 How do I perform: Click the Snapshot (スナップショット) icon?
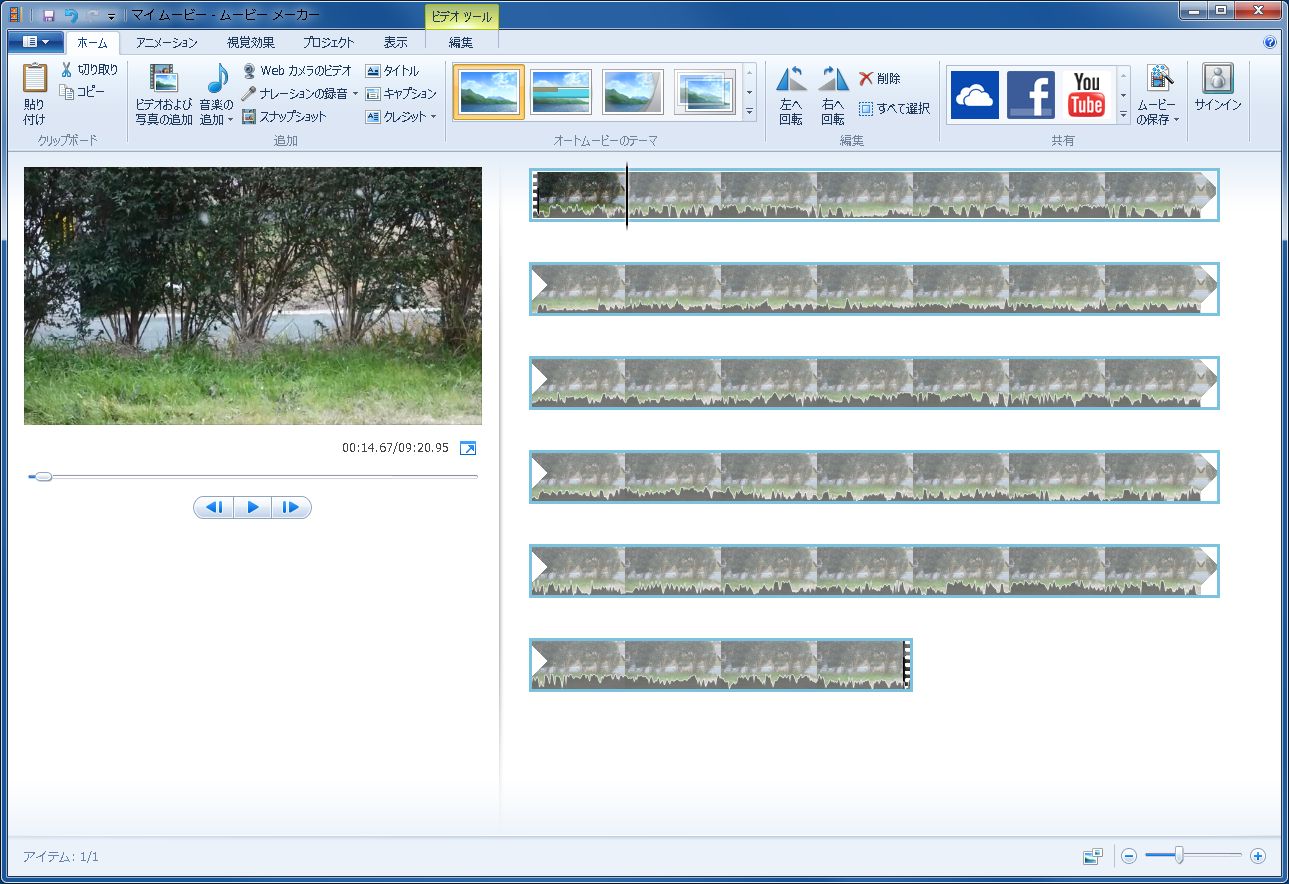[250, 117]
